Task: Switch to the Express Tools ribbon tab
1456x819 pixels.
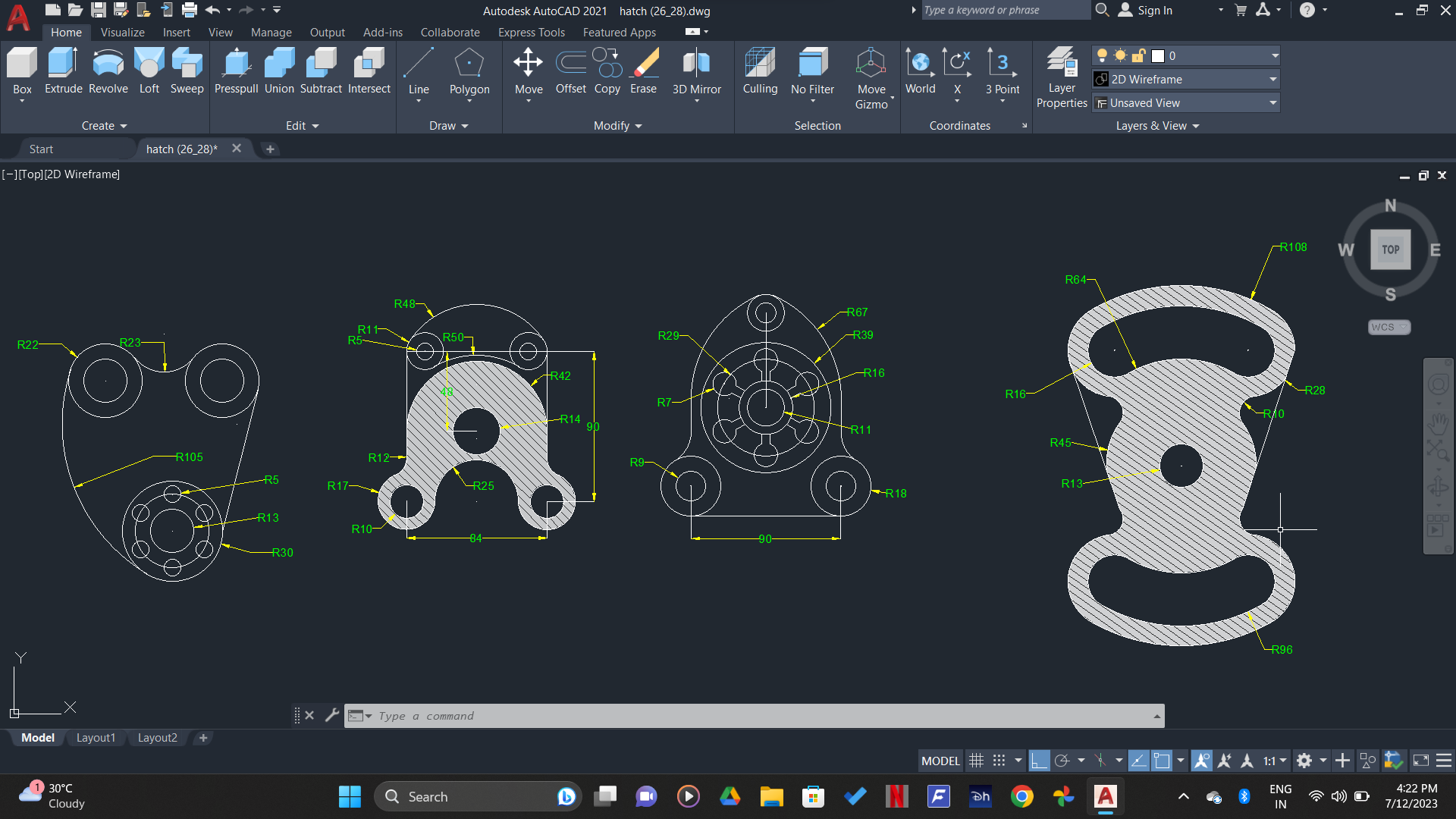Action: (531, 32)
